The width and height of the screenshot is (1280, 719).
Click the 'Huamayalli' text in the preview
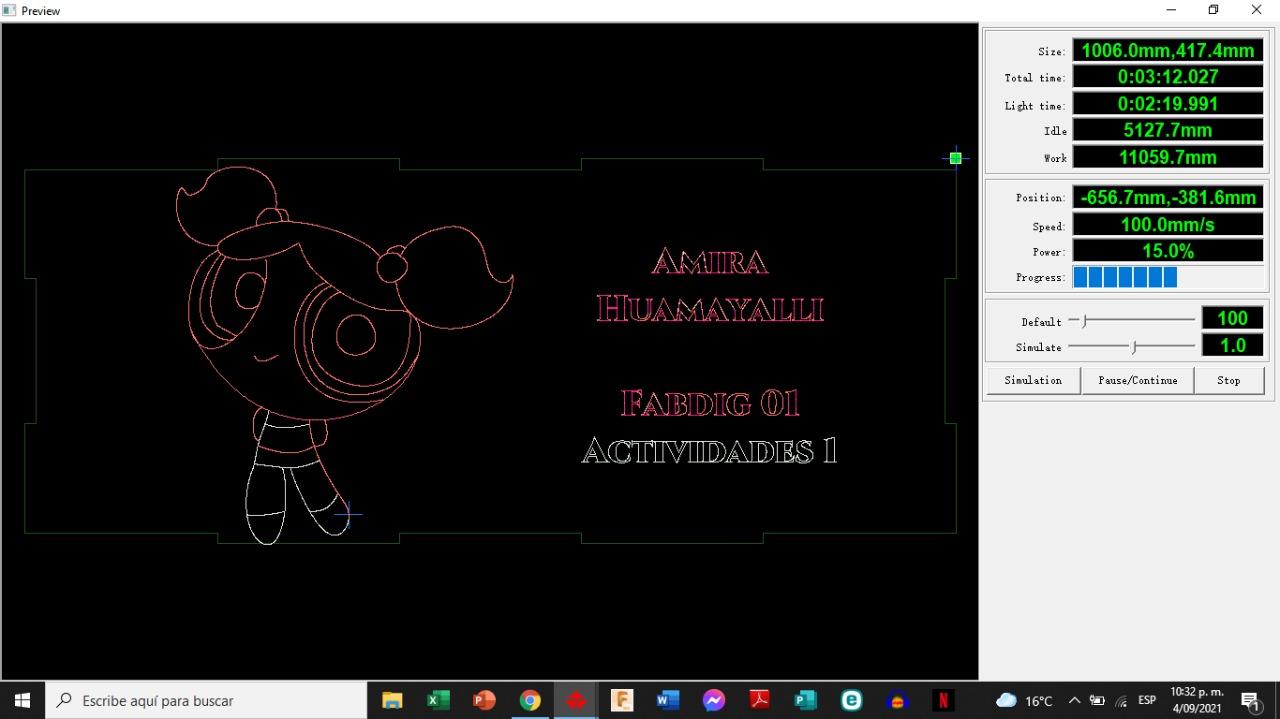point(710,308)
